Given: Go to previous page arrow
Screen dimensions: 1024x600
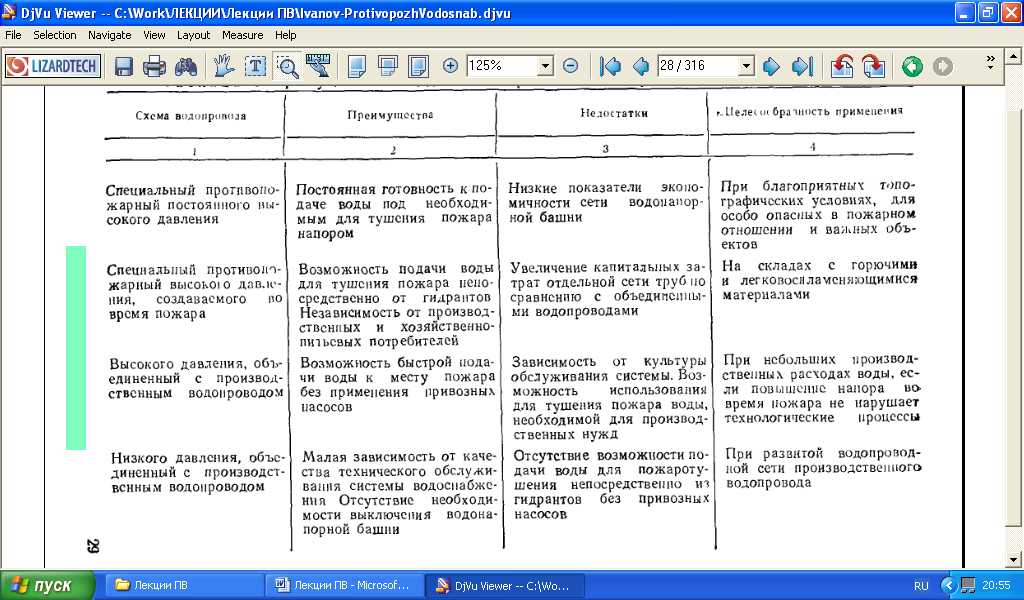Looking at the screenshot, I should tap(641, 66).
